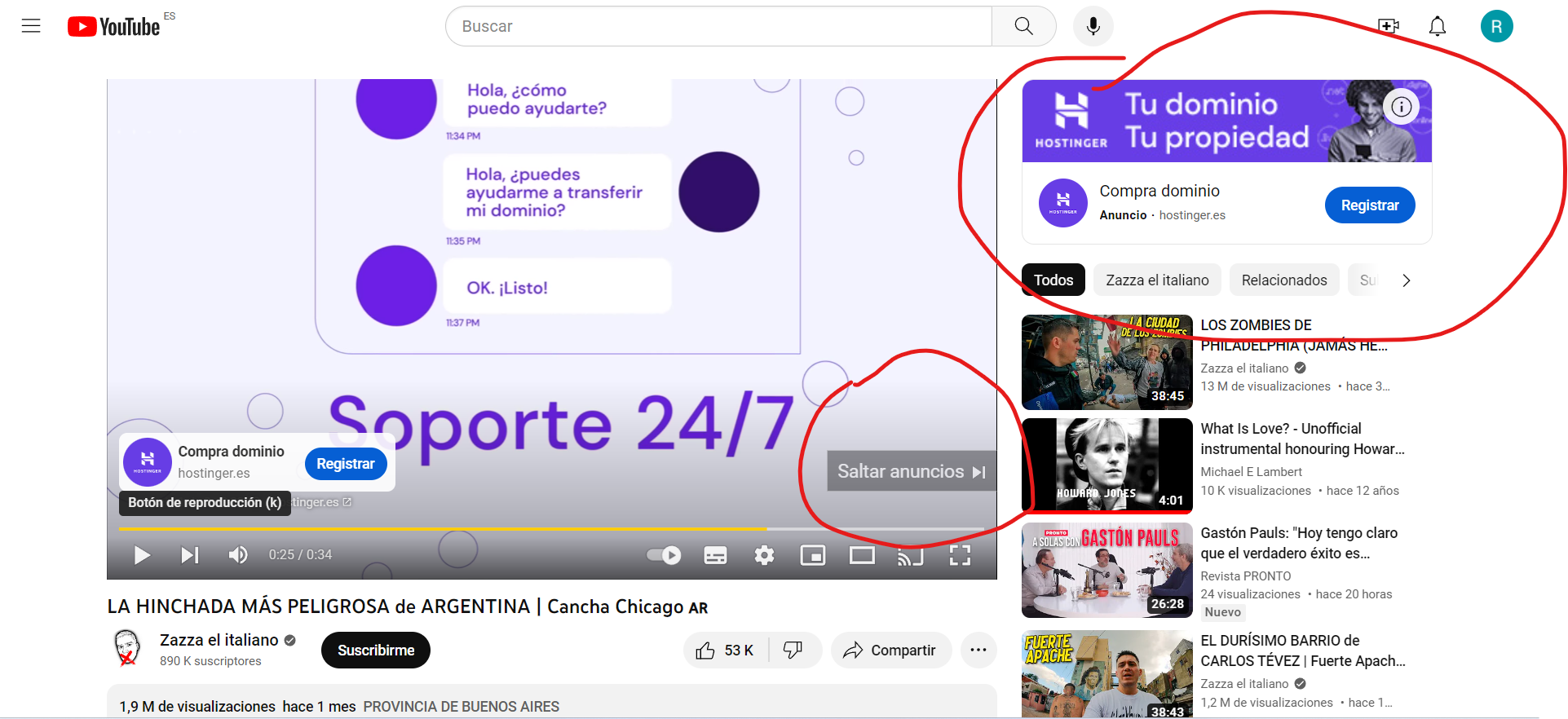This screenshot has width=1568, height=719.
Task: Toggle autoplay switch in player
Action: click(x=664, y=555)
